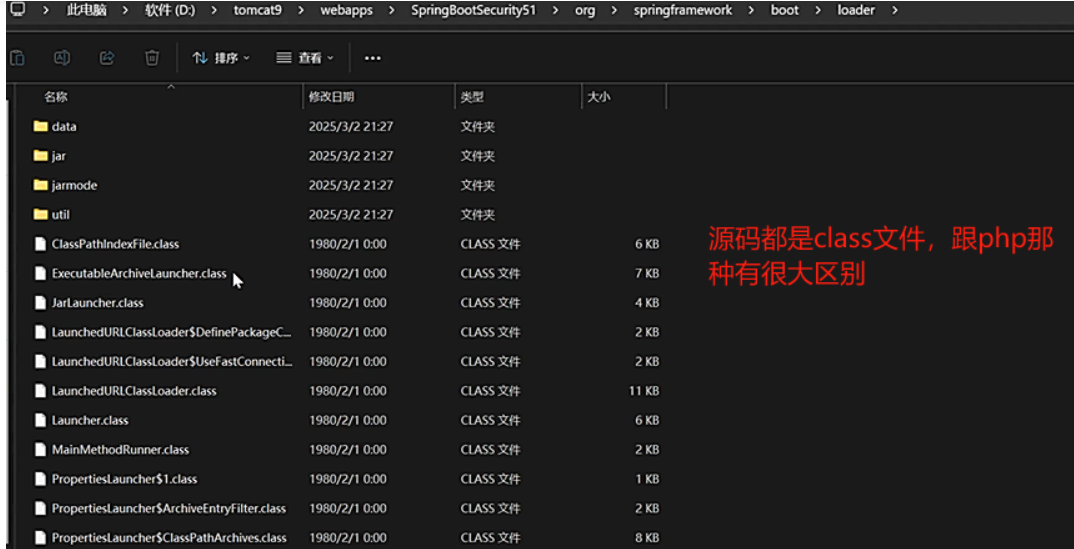Click the delete trash icon

click(152, 58)
